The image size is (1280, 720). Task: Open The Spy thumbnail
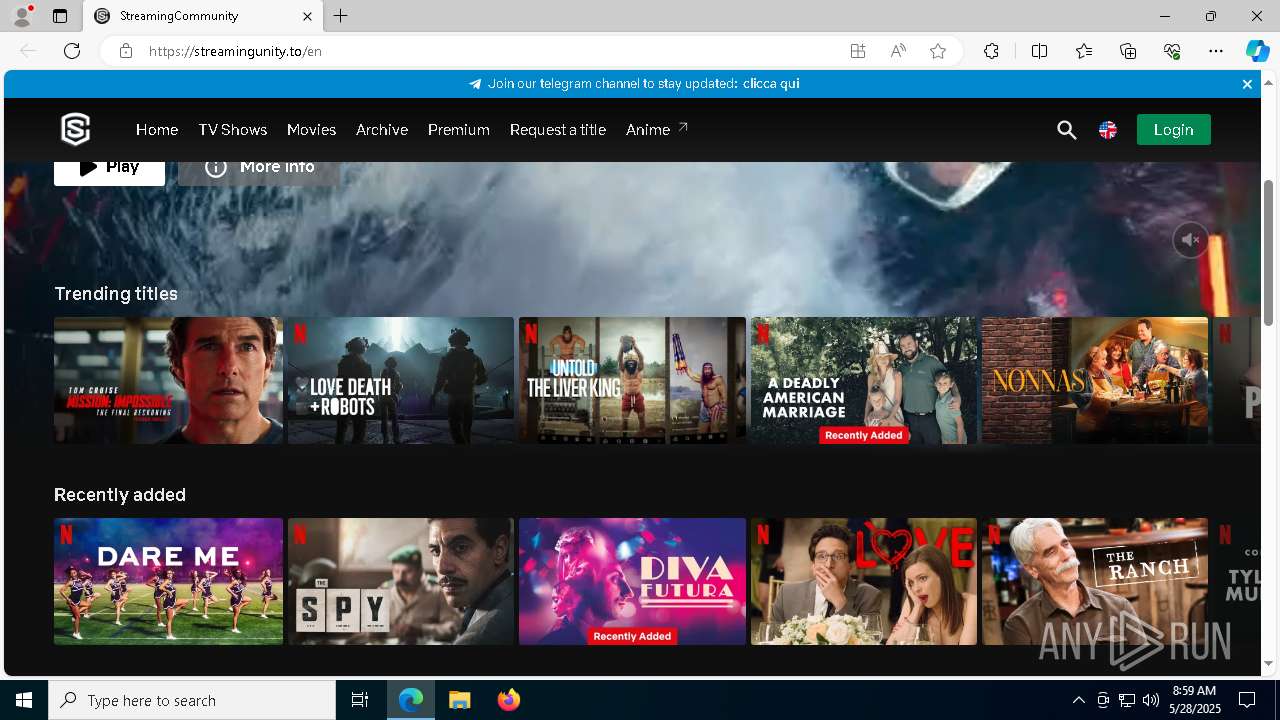(x=401, y=581)
